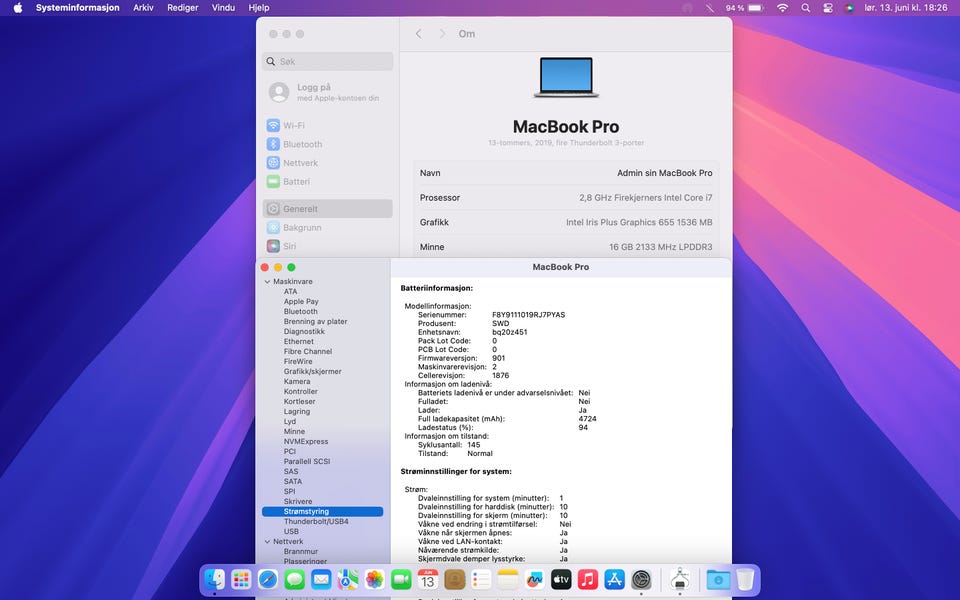This screenshot has height=600, width=960.
Task: Launch Safari from the Dock
Action: point(268,579)
